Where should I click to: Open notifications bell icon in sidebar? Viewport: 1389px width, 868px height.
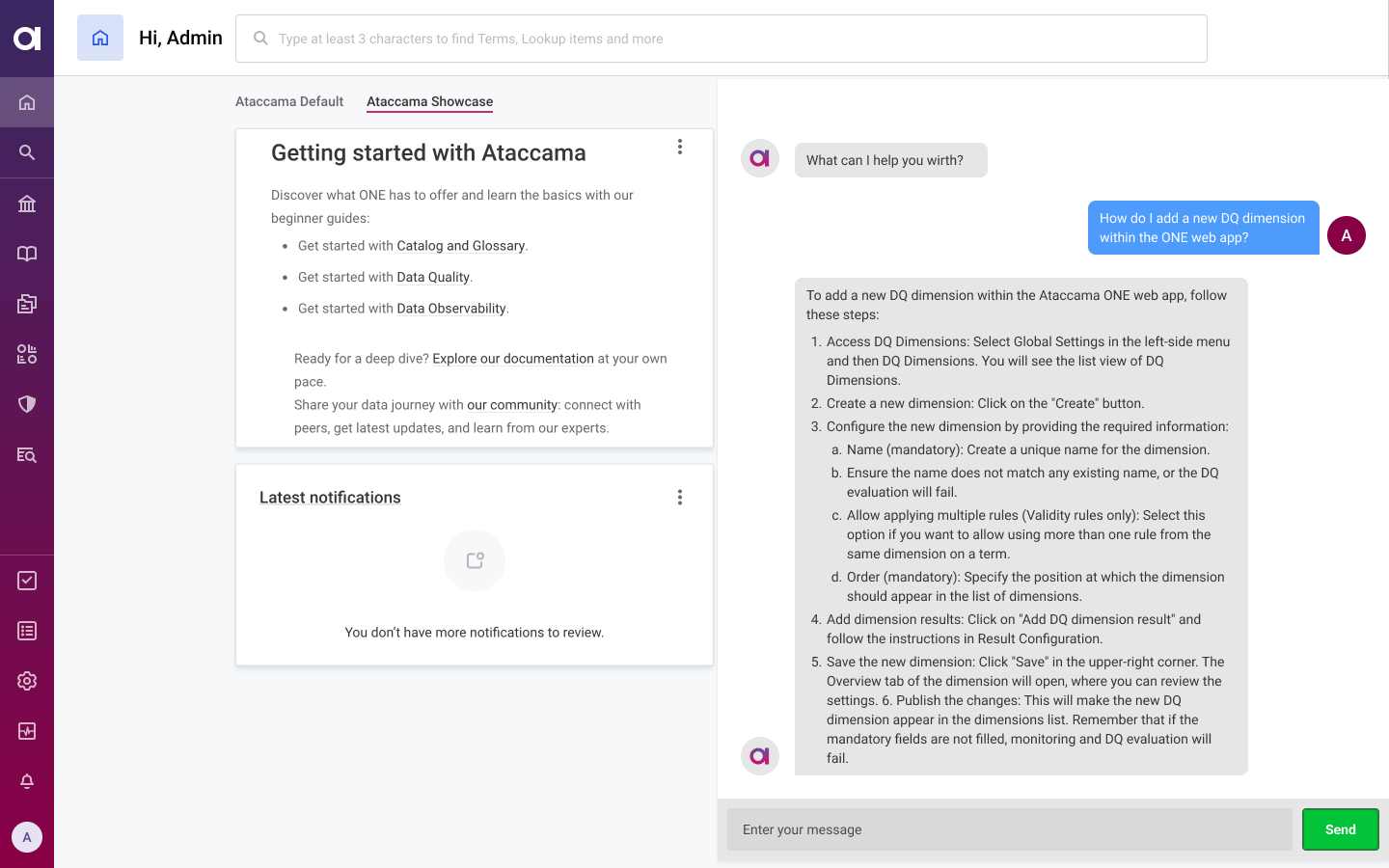[27, 781]
